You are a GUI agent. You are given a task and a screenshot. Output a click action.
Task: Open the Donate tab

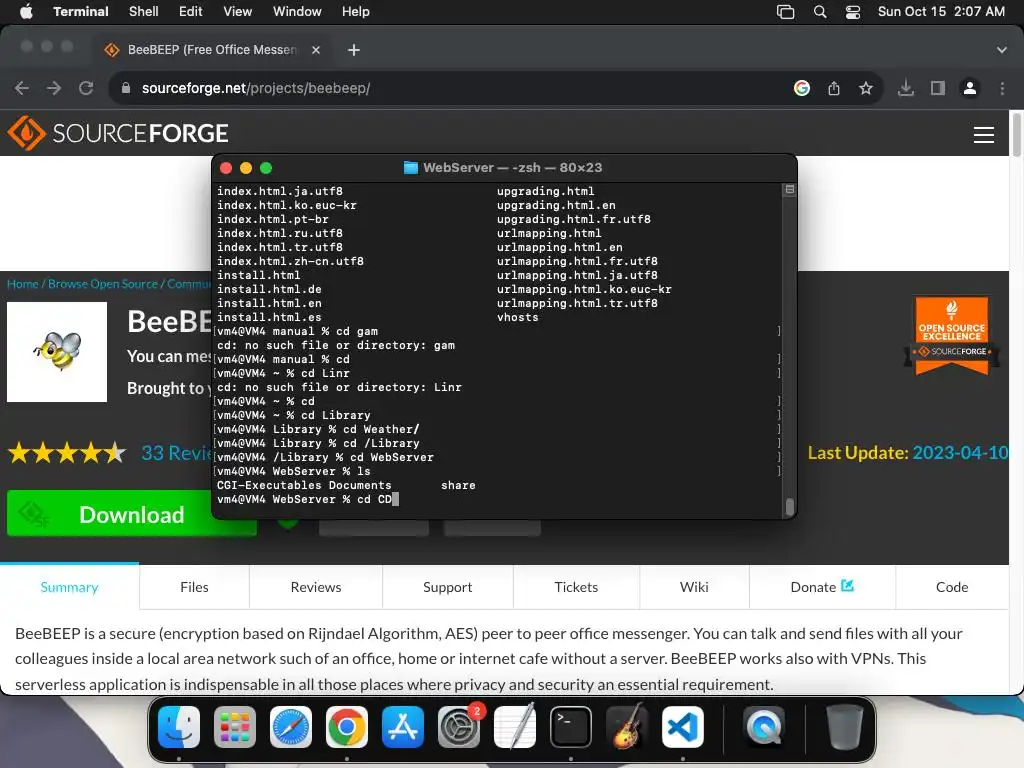(822, 586)
